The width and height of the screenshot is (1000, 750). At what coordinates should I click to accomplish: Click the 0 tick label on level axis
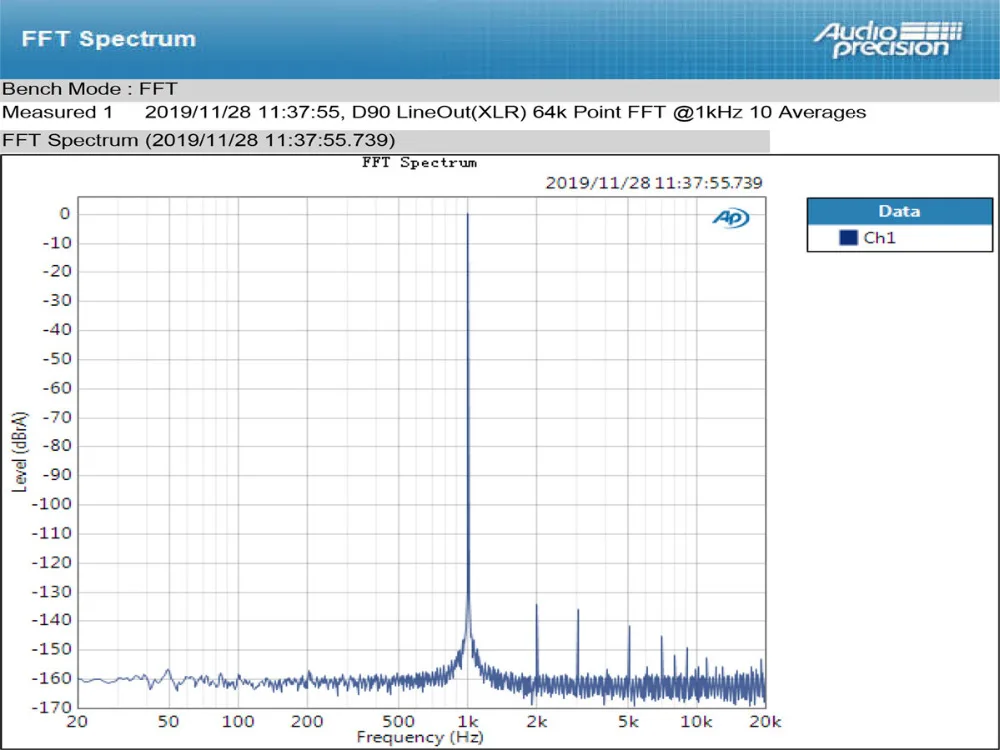[64, 214]
